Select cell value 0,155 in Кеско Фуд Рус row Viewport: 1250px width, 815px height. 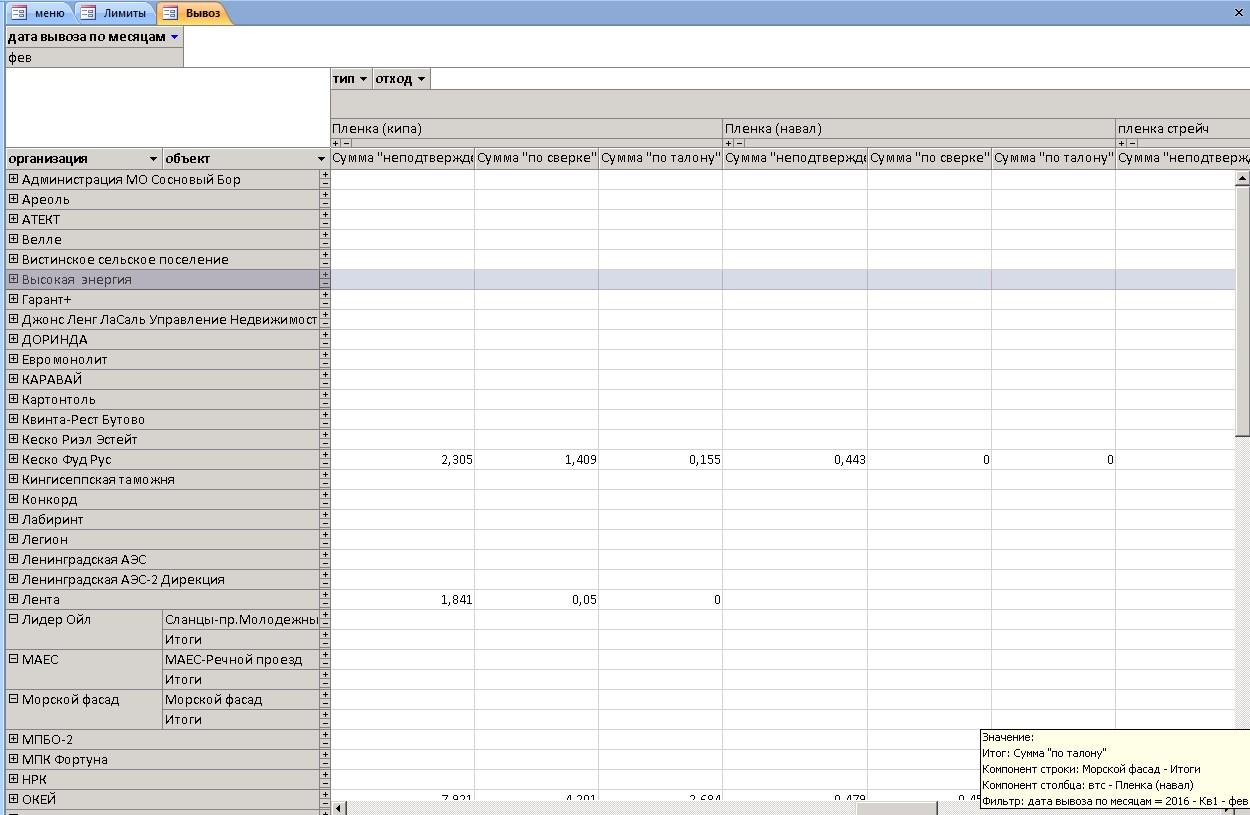(x=660, y=460)
